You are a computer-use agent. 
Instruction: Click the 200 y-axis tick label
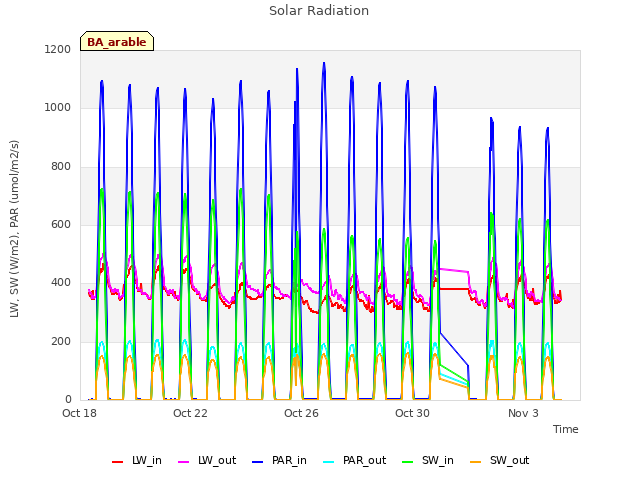pos(61,342)
